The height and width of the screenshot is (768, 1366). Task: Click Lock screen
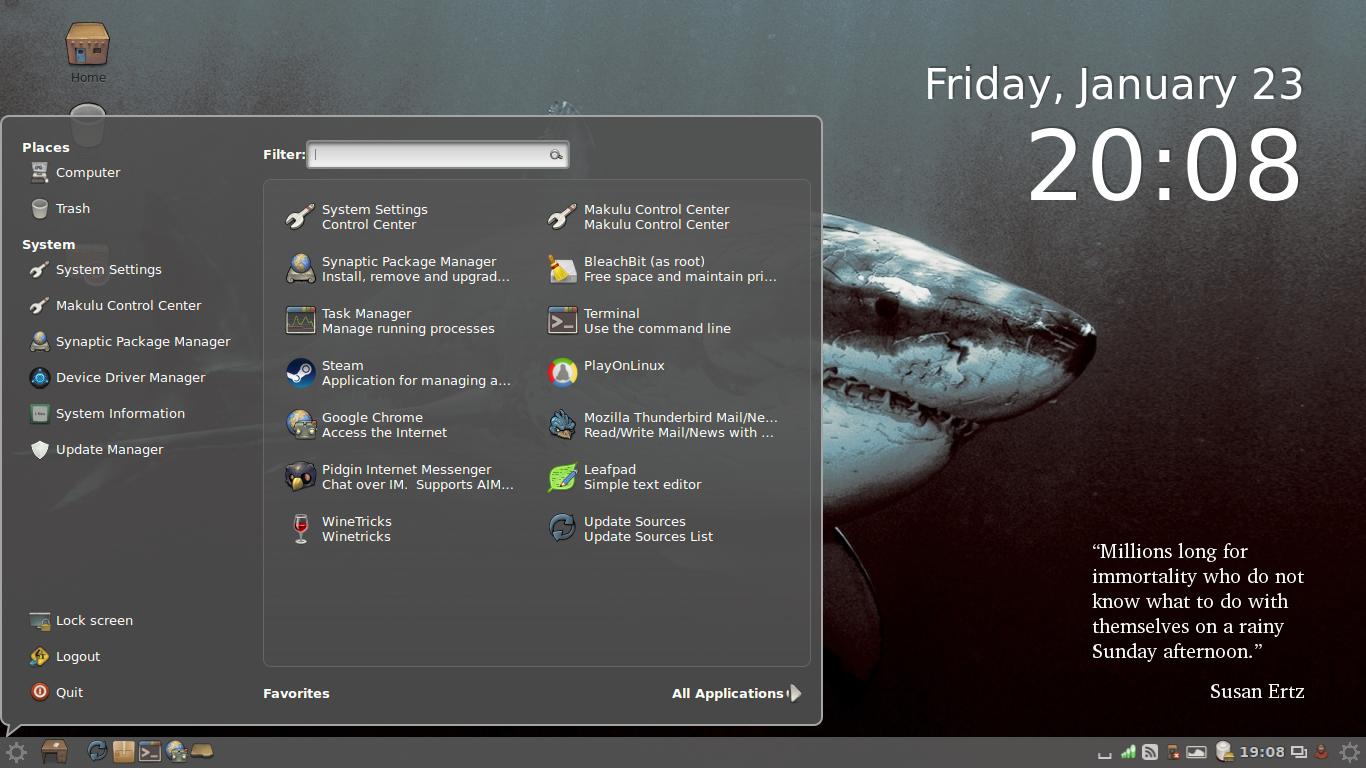[81, 621]
